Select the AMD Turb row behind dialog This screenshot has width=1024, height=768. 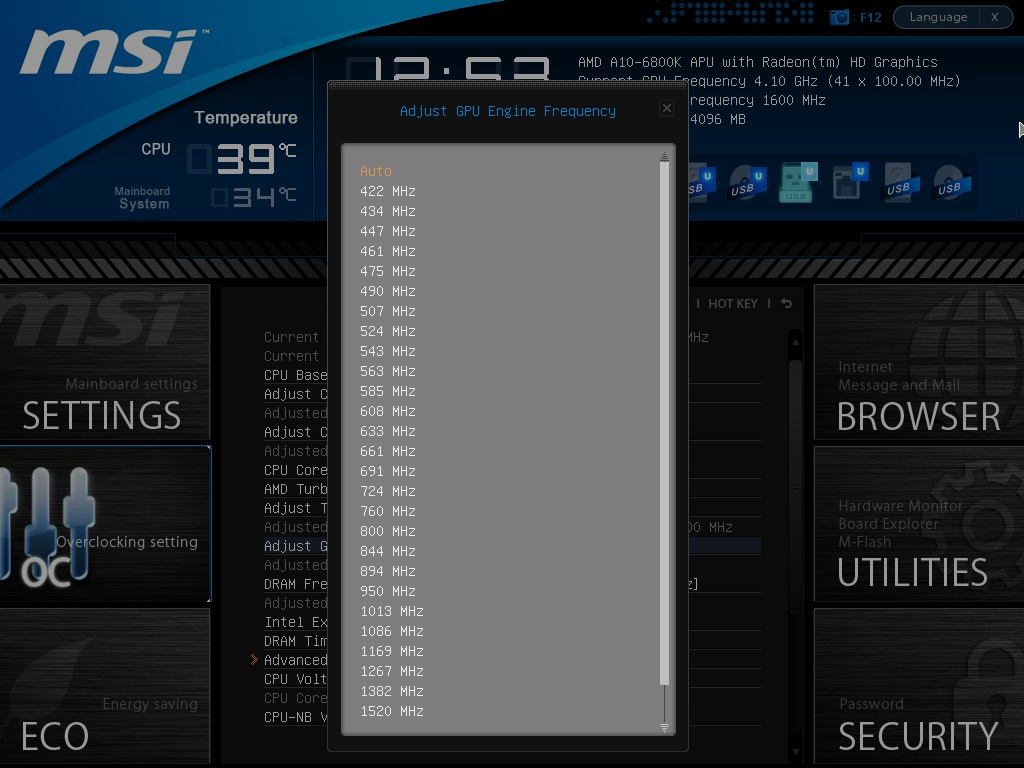pyautogui.click(x=295, y=489)
